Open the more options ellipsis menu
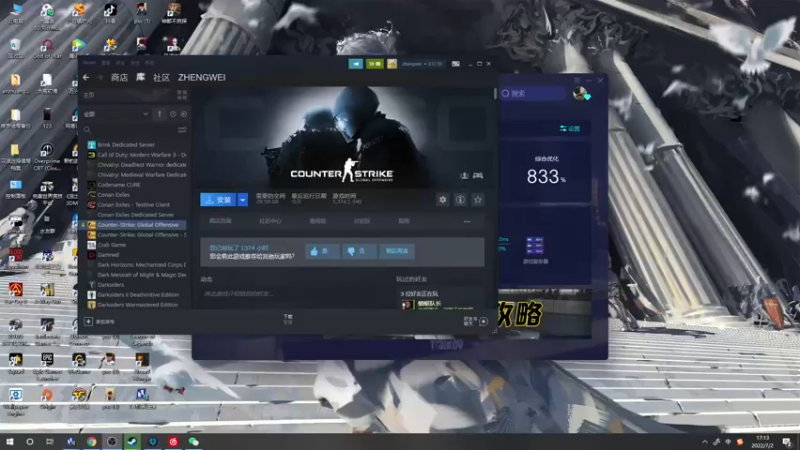This screenshot has width=800, height=450. [x=467, y=221]
